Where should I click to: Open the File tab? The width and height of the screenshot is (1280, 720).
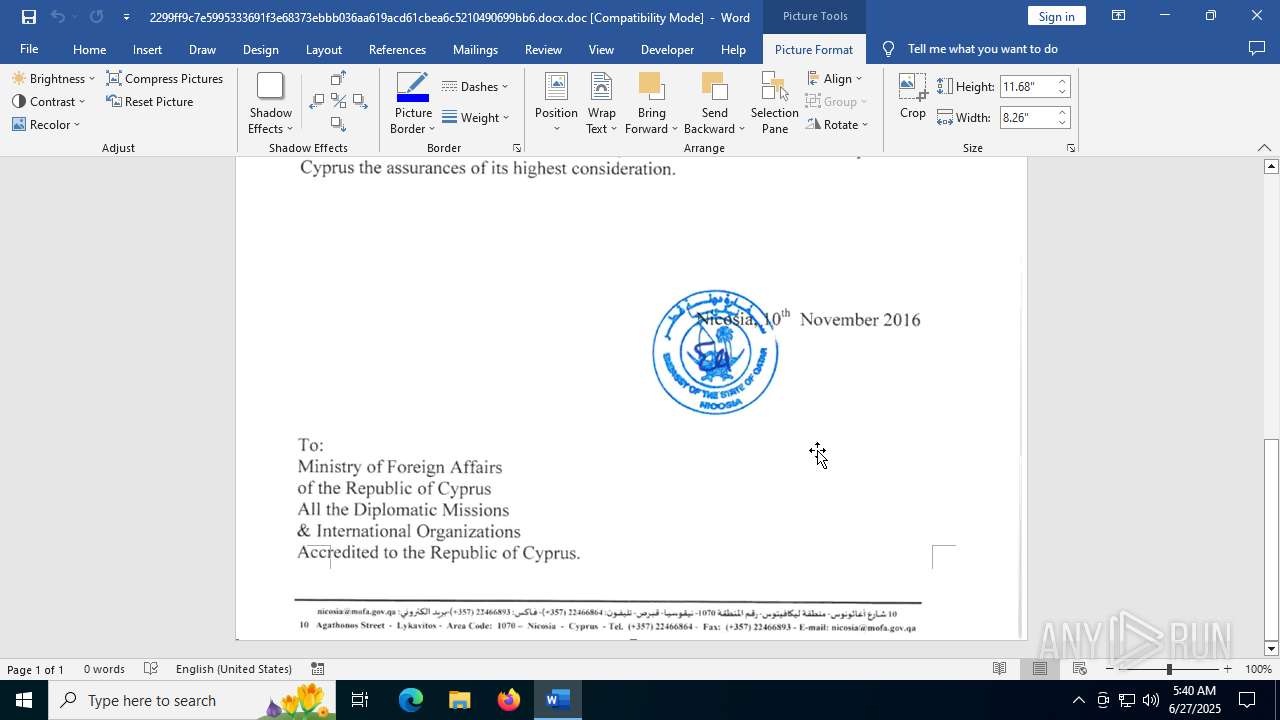(x=29, y=49)
